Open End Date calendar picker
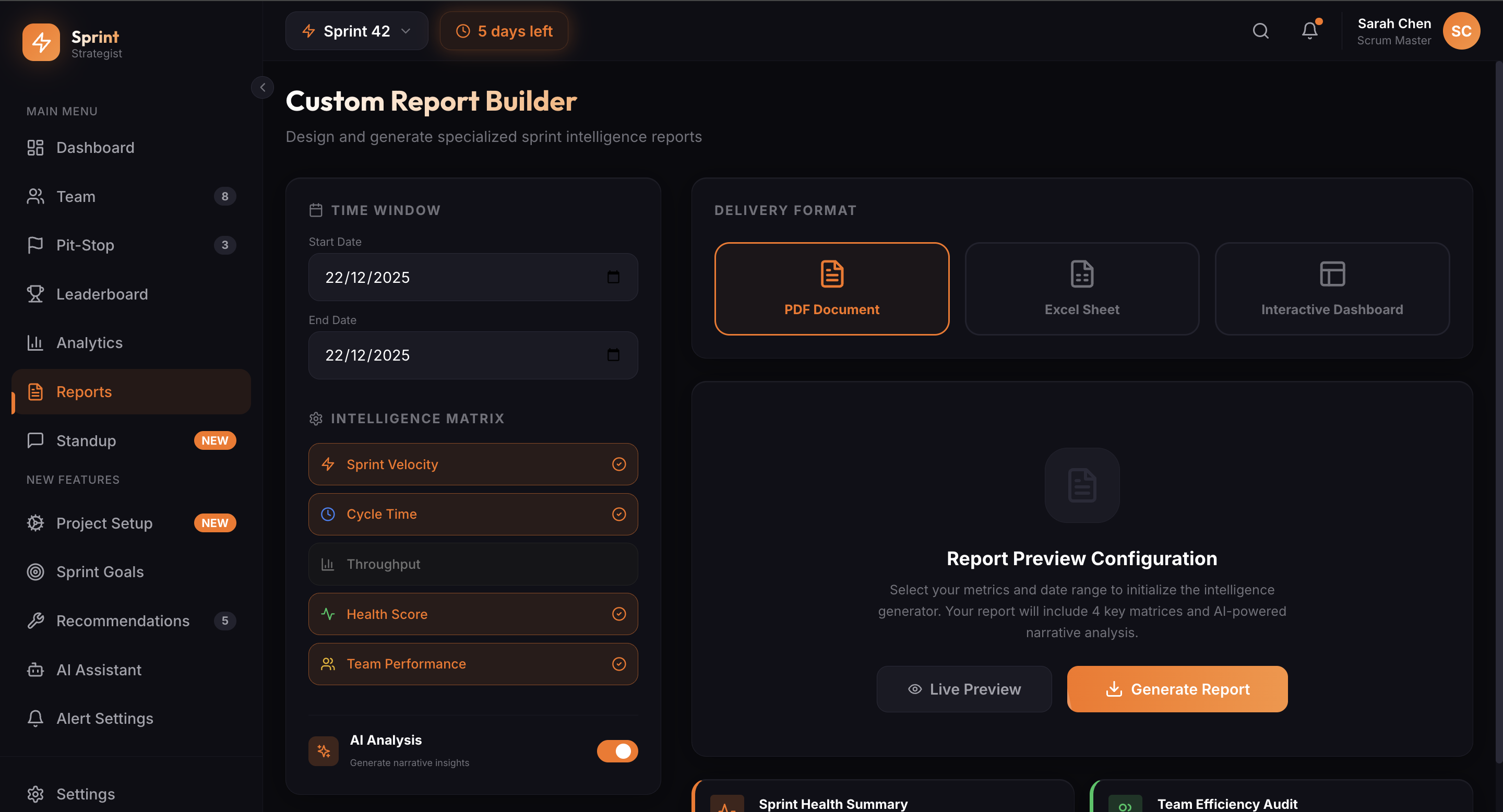1503x812 pixels. pos(613,355)
